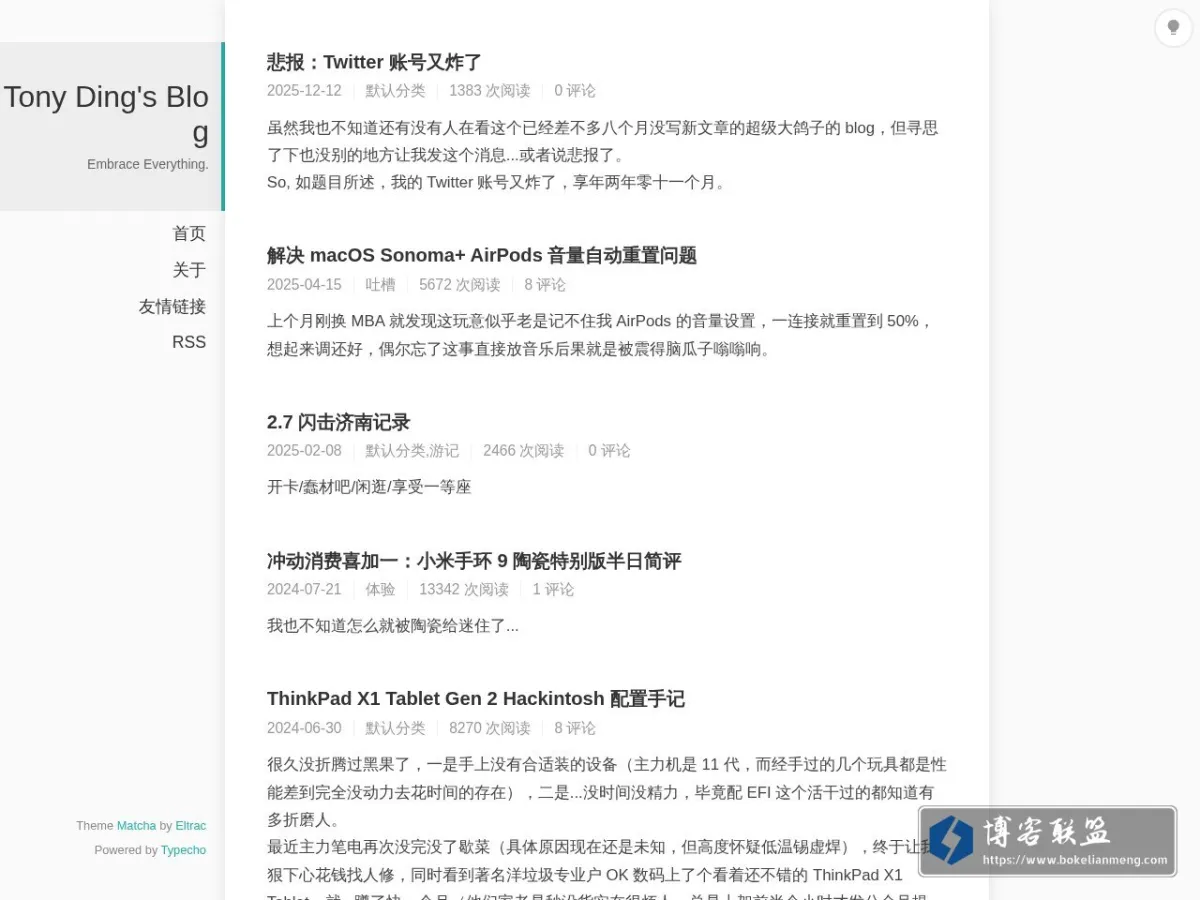Click the excerpt 开卡/蠢材吧/闲逛/享受一等座
This screenshot has width=1200, height=900.
[x=369, y=487]
